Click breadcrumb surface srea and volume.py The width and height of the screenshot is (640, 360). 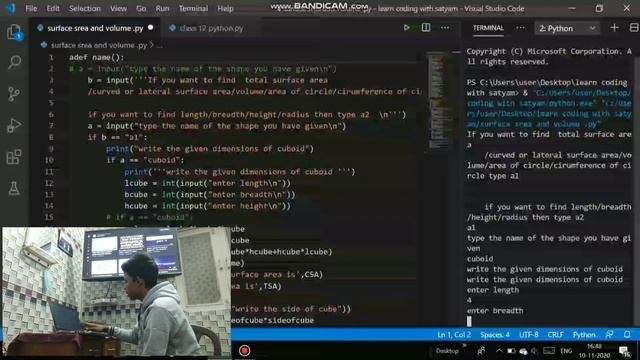[x=99, y=45]
